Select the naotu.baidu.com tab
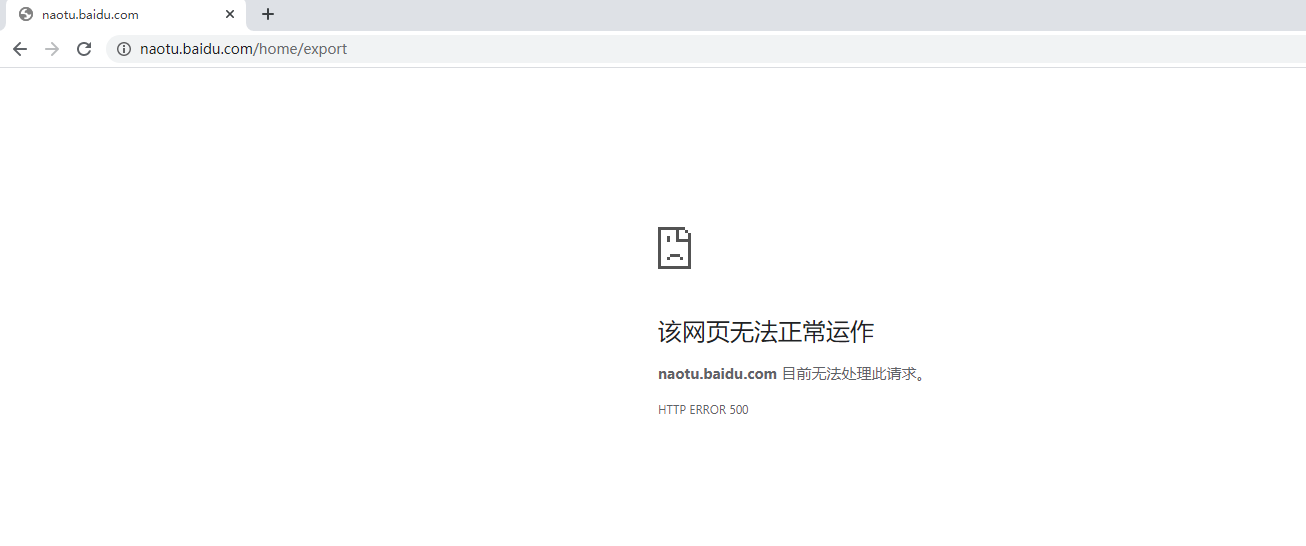1306x546 pixels. coord(125,15)
